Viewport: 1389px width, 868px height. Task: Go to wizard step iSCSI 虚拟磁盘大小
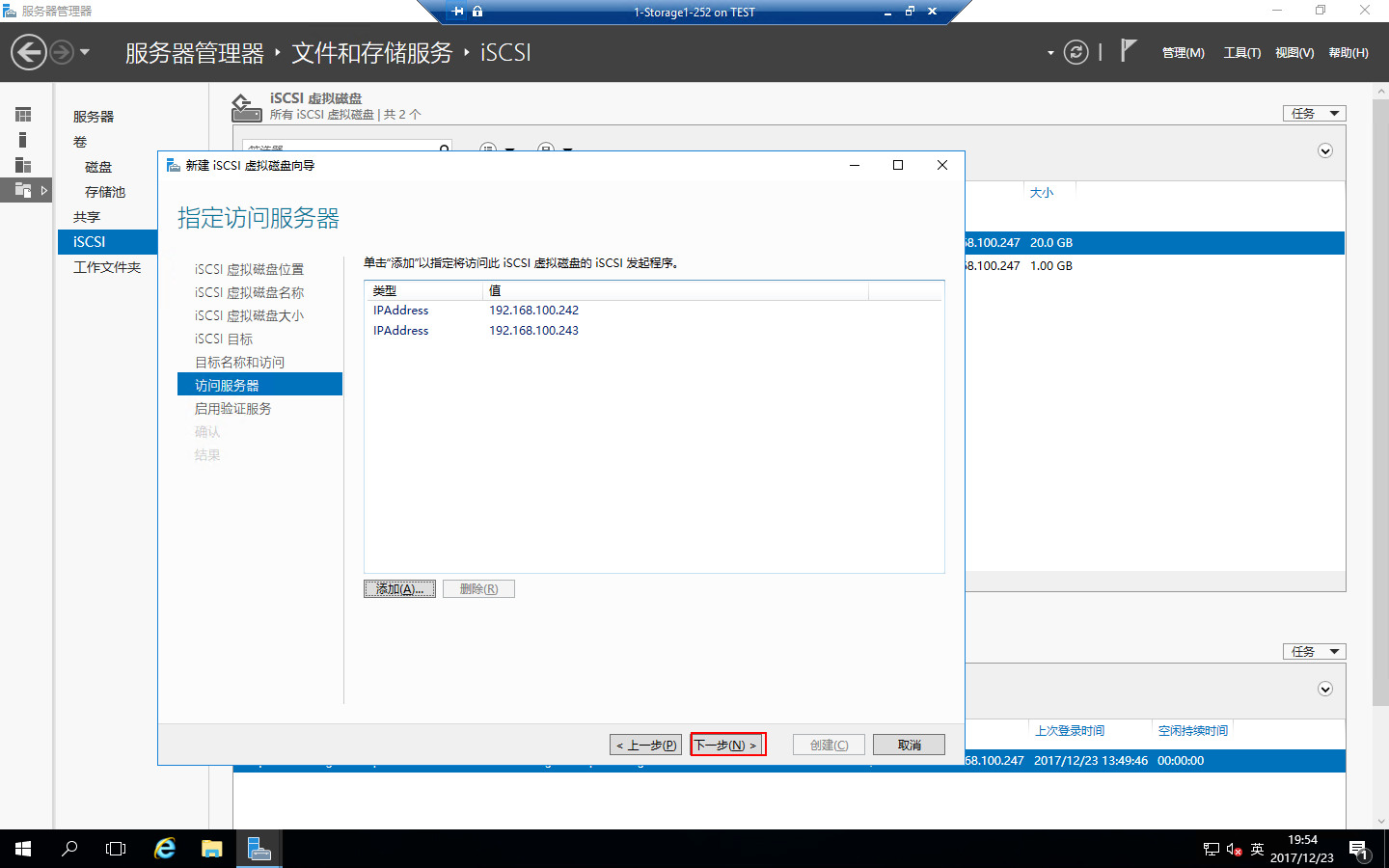(249, 315)
